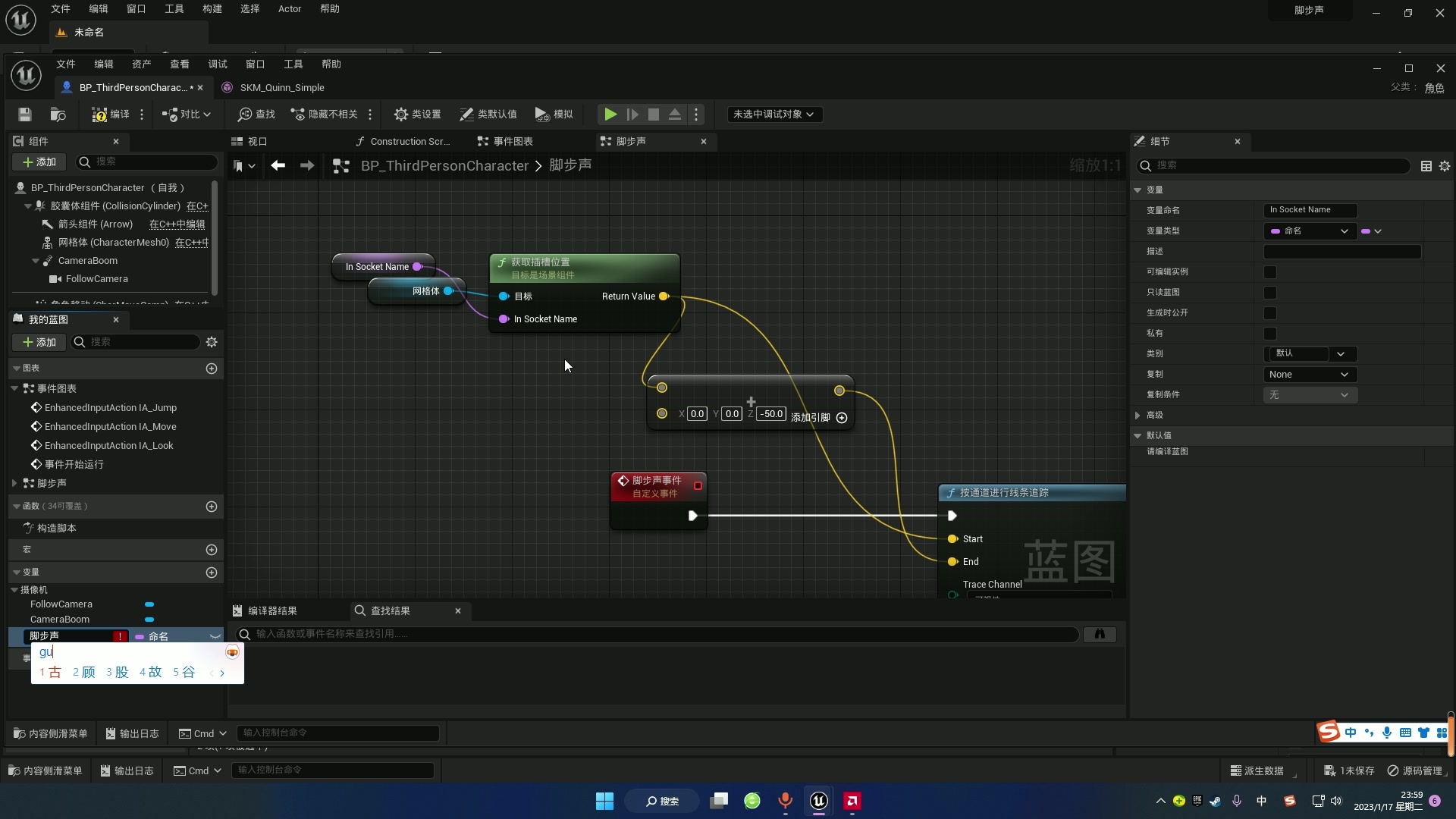Click the 变量命名 text field
The width and height of the screenshot is (1456, 819).
(1310, 210)
